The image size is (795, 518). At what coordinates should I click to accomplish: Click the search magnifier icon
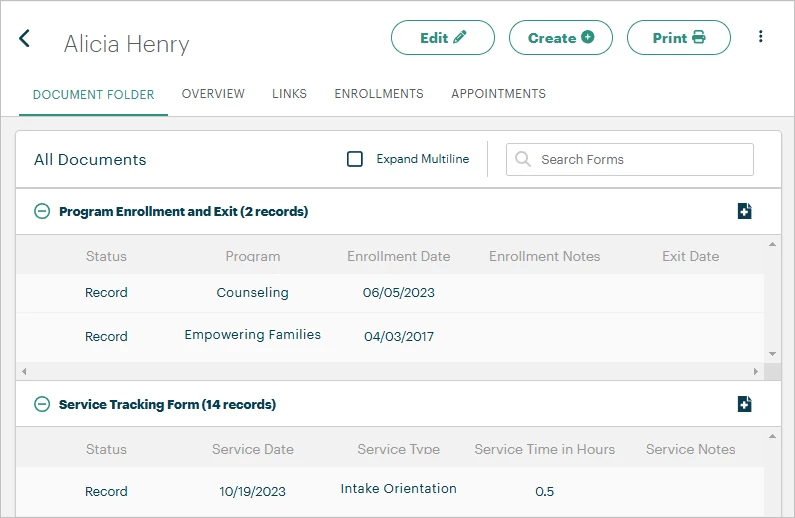[522, 159]
